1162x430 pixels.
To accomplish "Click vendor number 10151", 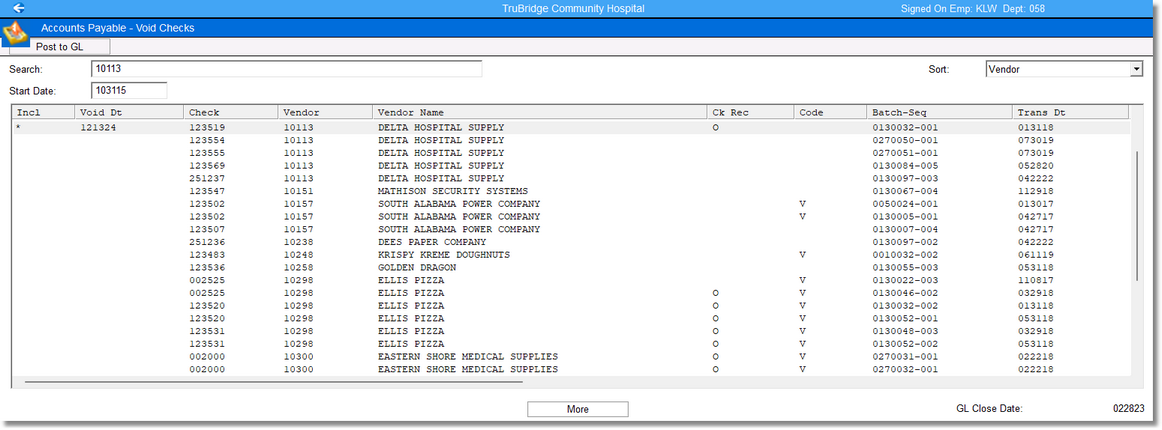I will (x=297, y=191).
